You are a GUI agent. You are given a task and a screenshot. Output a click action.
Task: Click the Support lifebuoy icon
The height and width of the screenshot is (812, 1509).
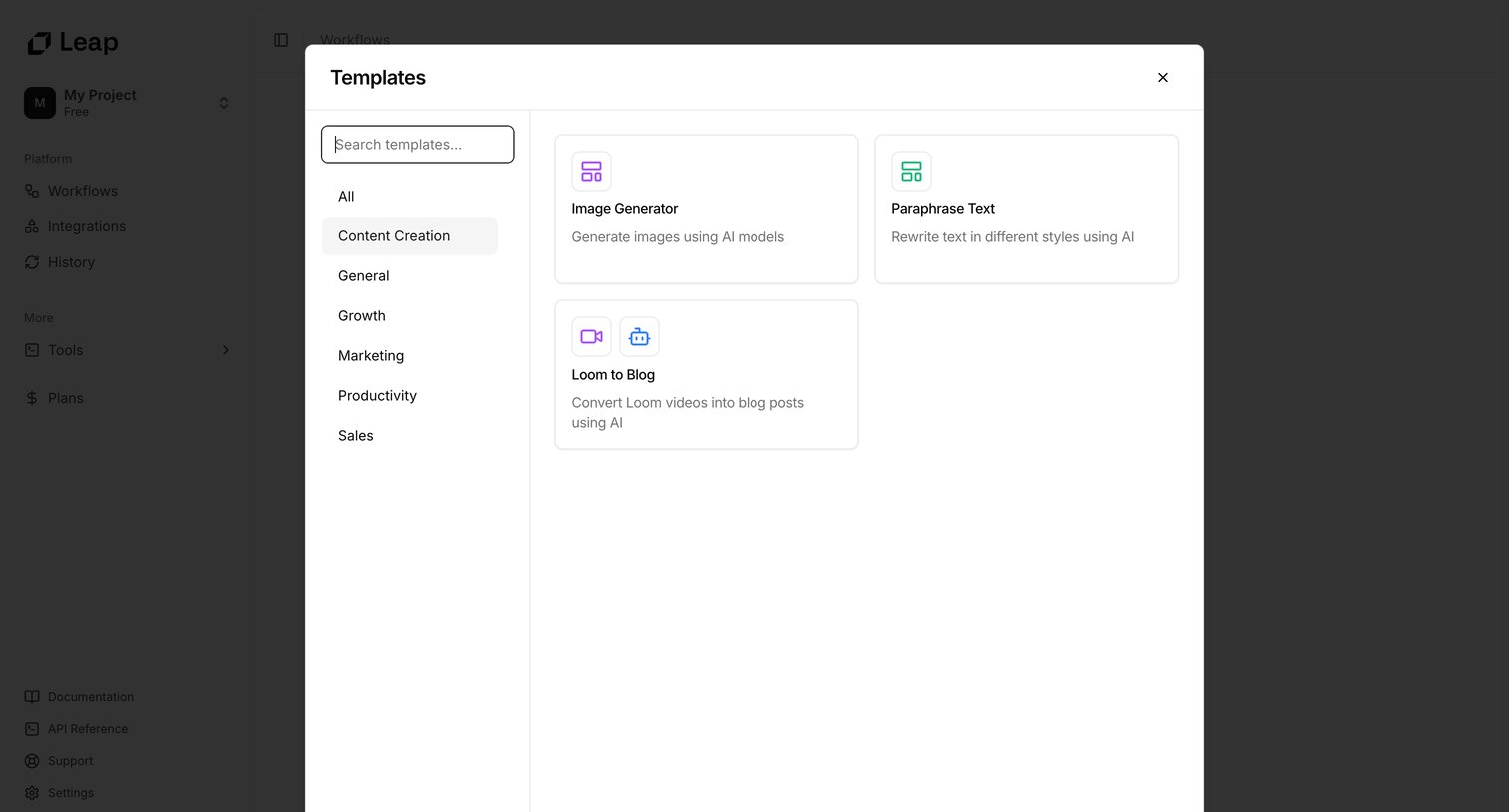coord(32,761)
